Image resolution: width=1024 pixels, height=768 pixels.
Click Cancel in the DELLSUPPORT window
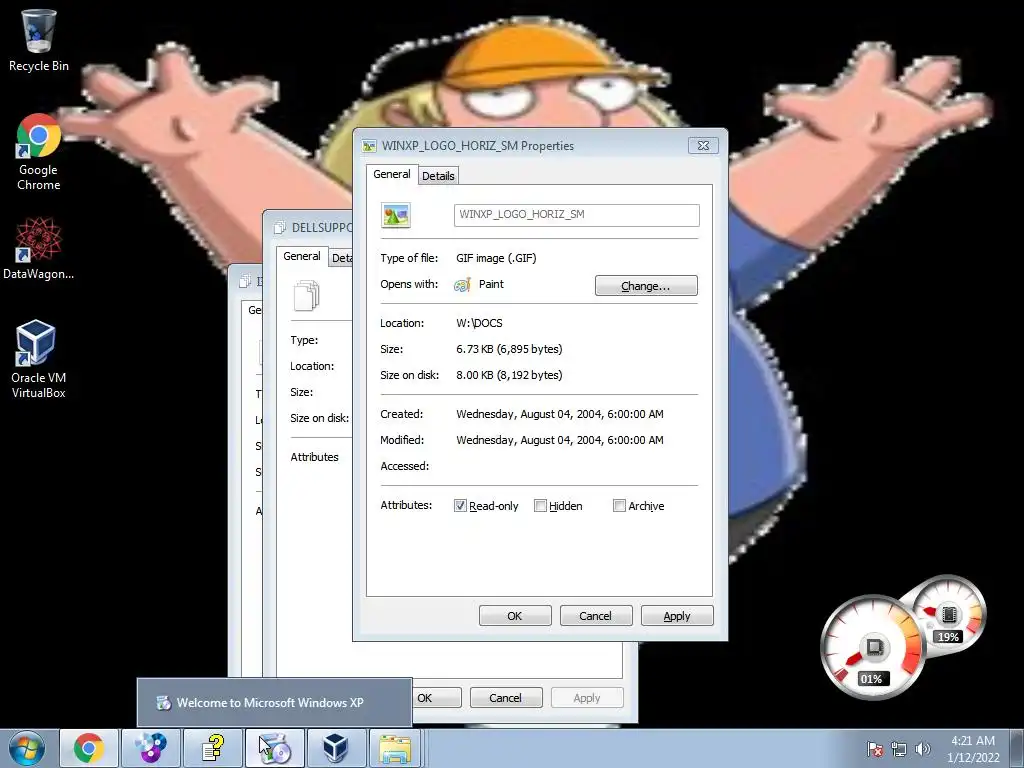(x=505, y=698)
